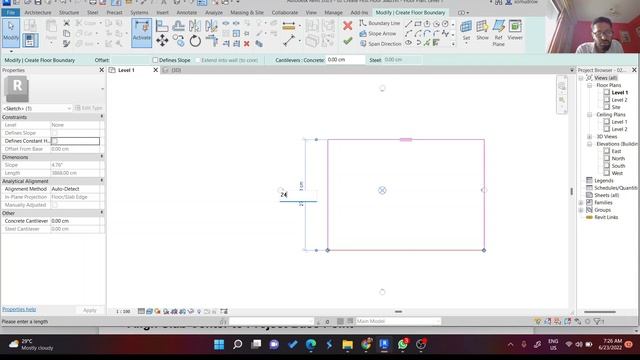Close the Level 1 view tab

pyautogui.click(x=156, y=70)
